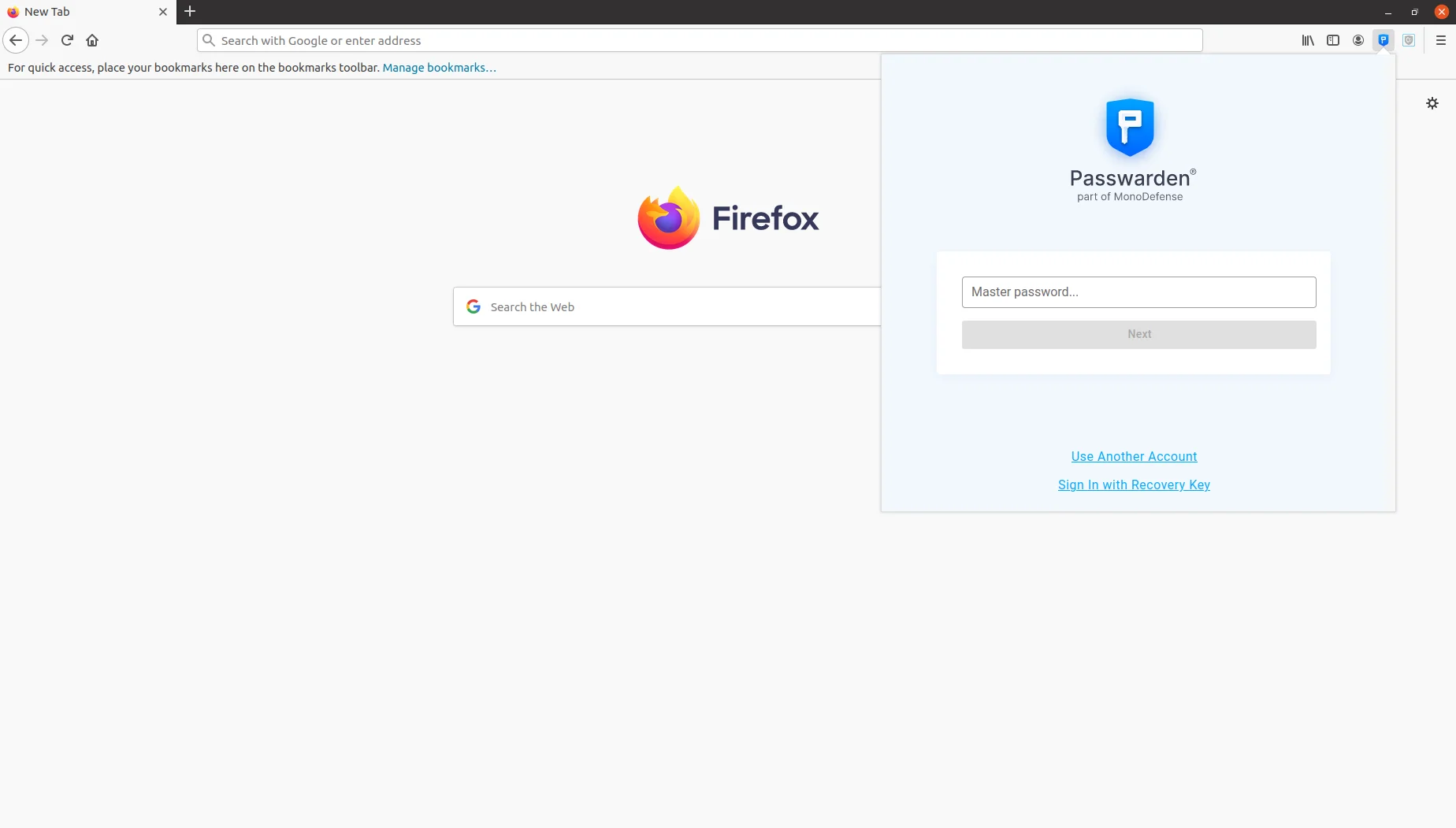Click the Use Another Account link
This screenshot has height=828, width=1456.
1133,456
